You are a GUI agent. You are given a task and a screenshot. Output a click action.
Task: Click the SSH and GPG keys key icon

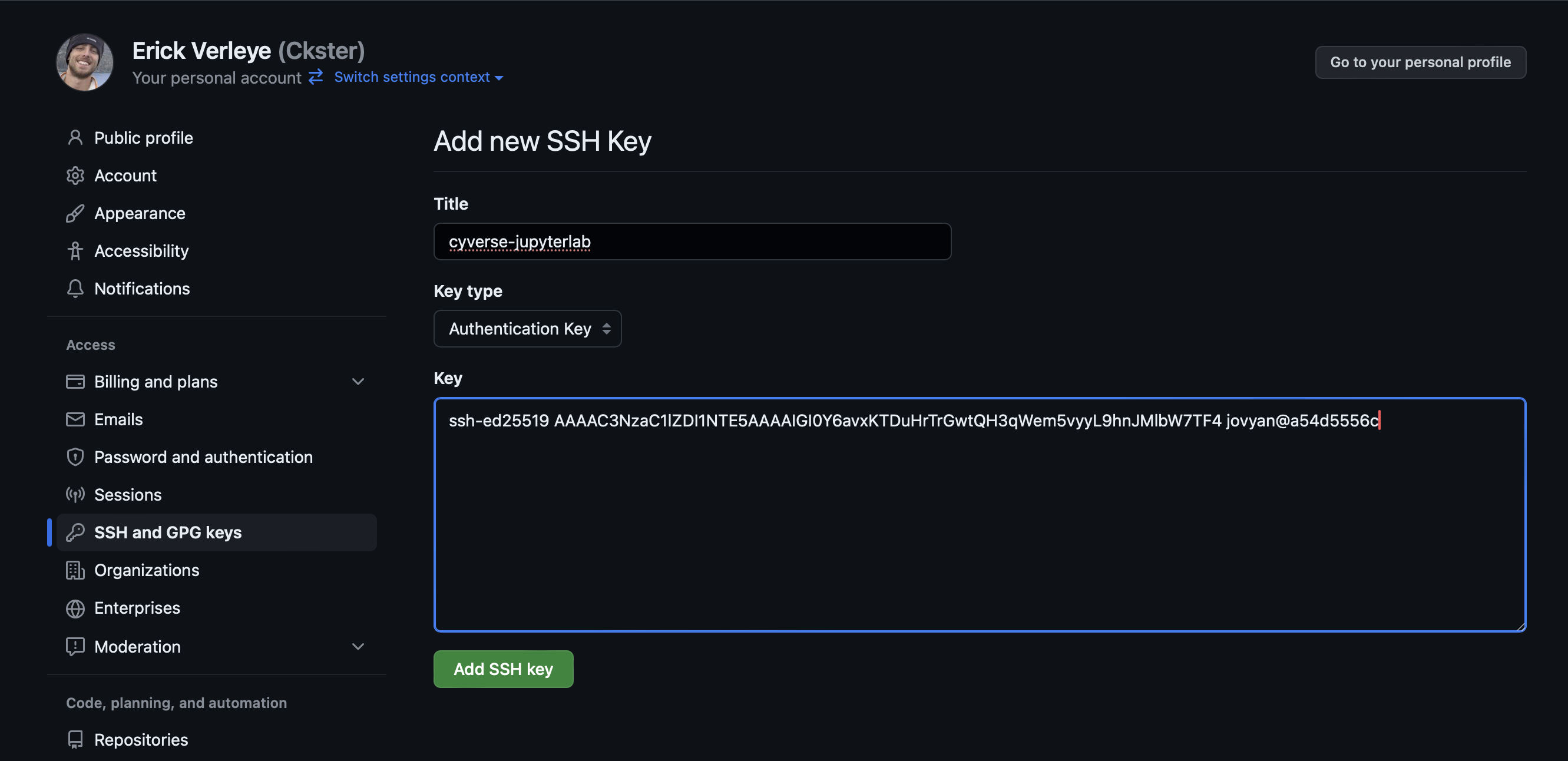click(x=75, y=531)
